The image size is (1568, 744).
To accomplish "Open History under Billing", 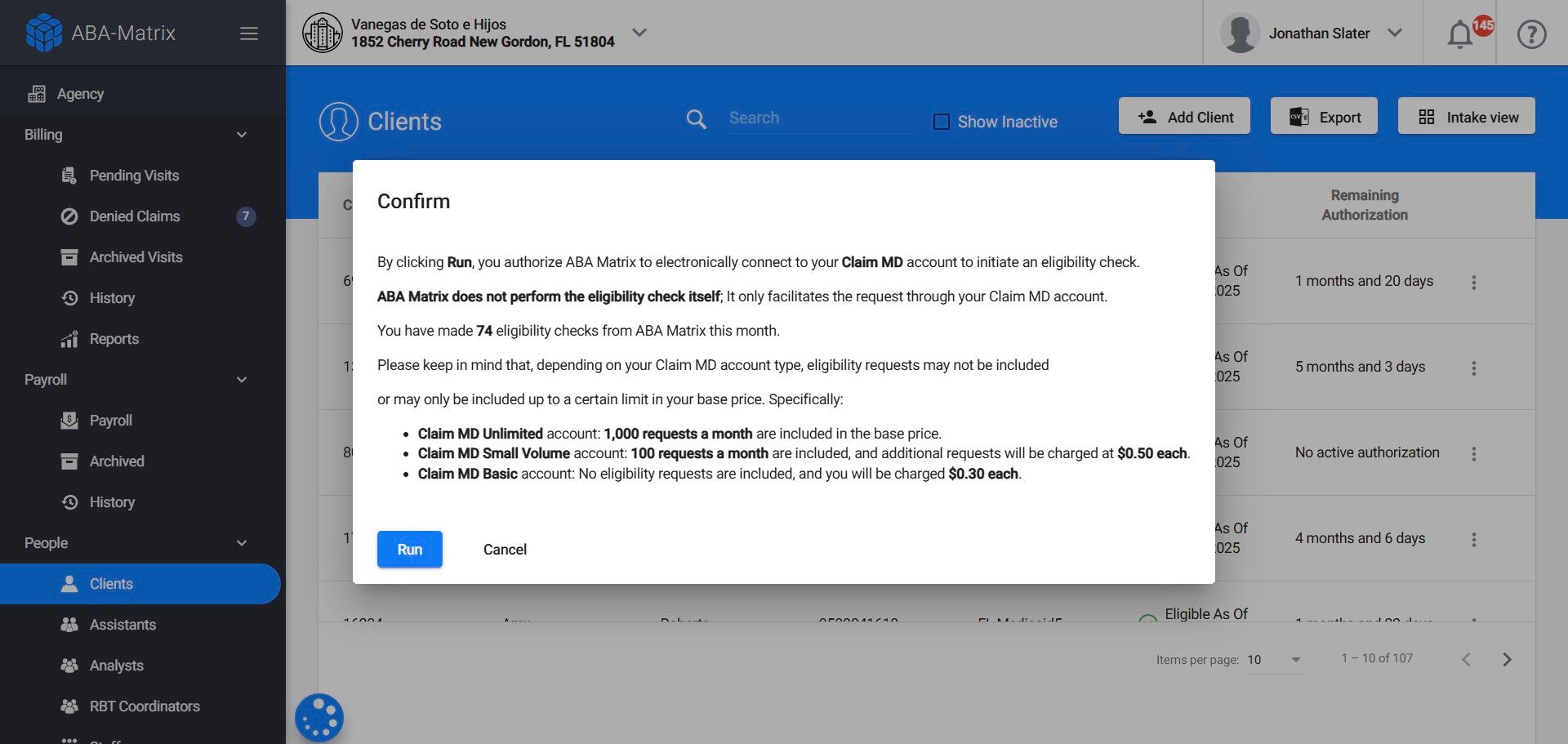I will pos(112,298).
